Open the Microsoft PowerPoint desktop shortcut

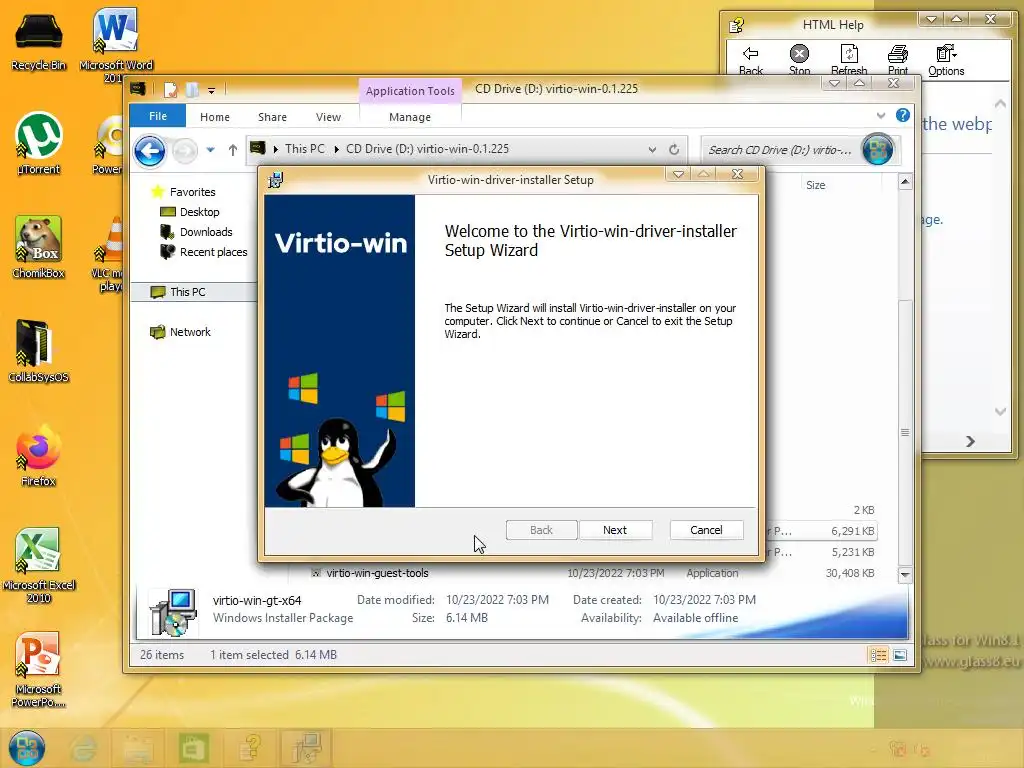39,669
